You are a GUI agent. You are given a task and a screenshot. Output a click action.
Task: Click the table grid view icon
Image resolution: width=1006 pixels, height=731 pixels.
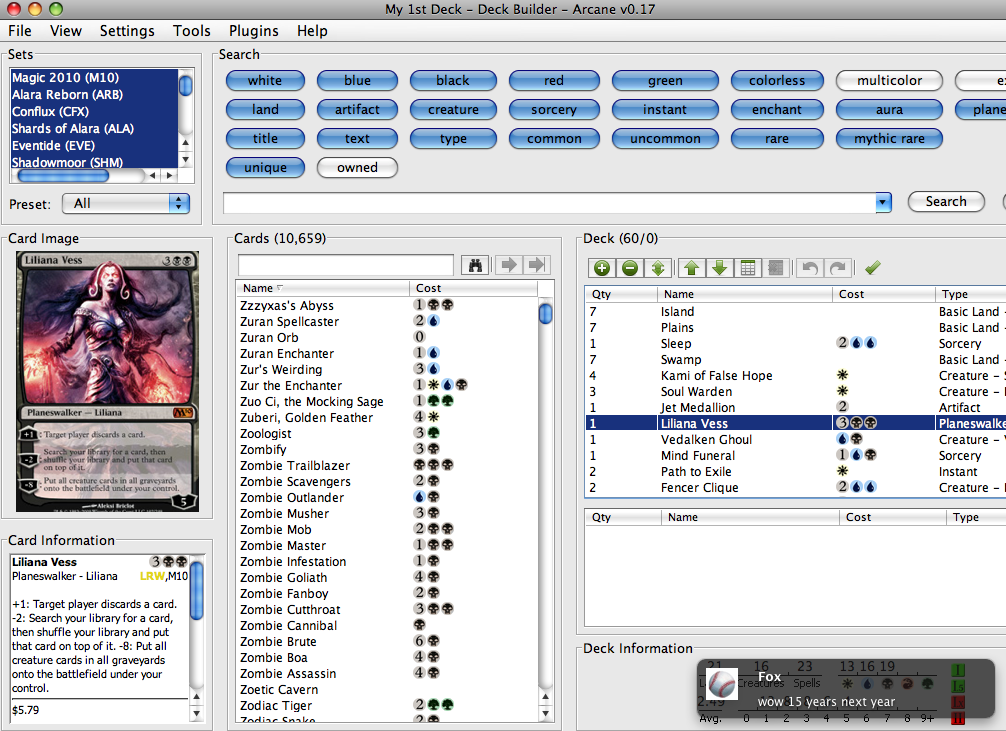(x=746, y=268)
